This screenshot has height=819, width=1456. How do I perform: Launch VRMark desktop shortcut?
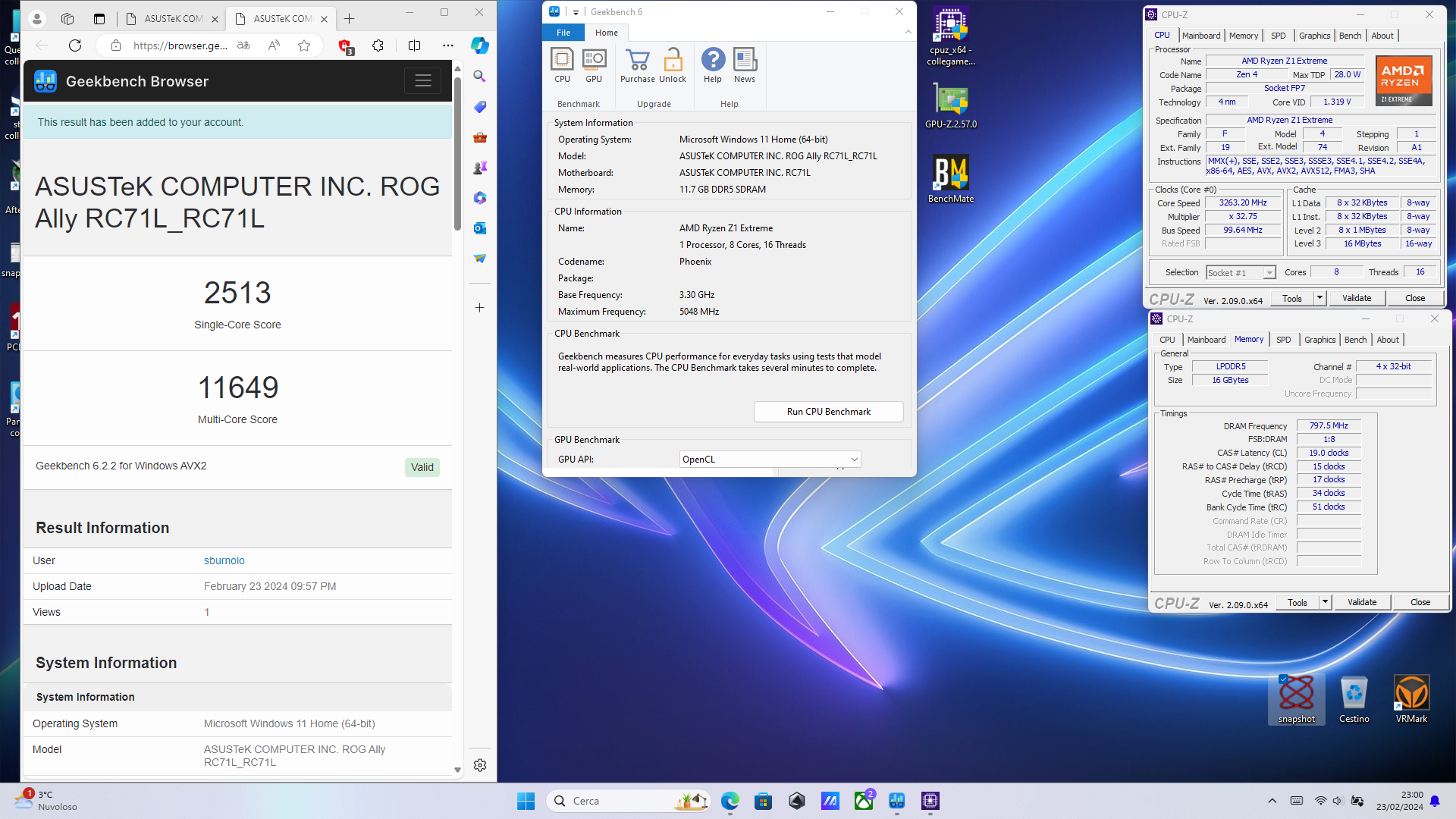(1411, 698)
